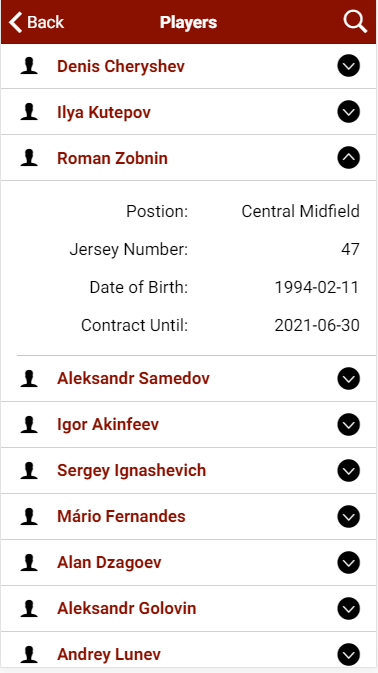Expand Aleksandr Golovin's details chevron
Image resolution: width=378 pixels, height=673 pixels.
348,608
